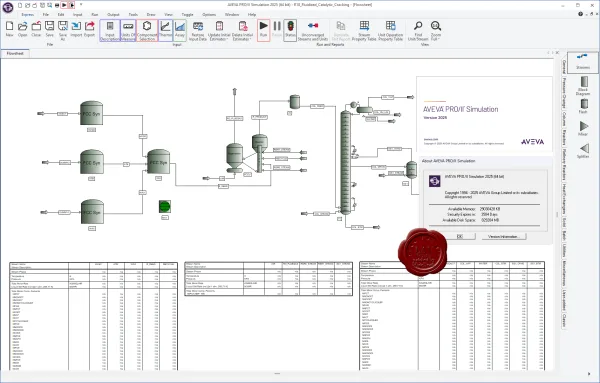Click the quick-access run icon in title bar
600x383 pixels.
[64, 5]
